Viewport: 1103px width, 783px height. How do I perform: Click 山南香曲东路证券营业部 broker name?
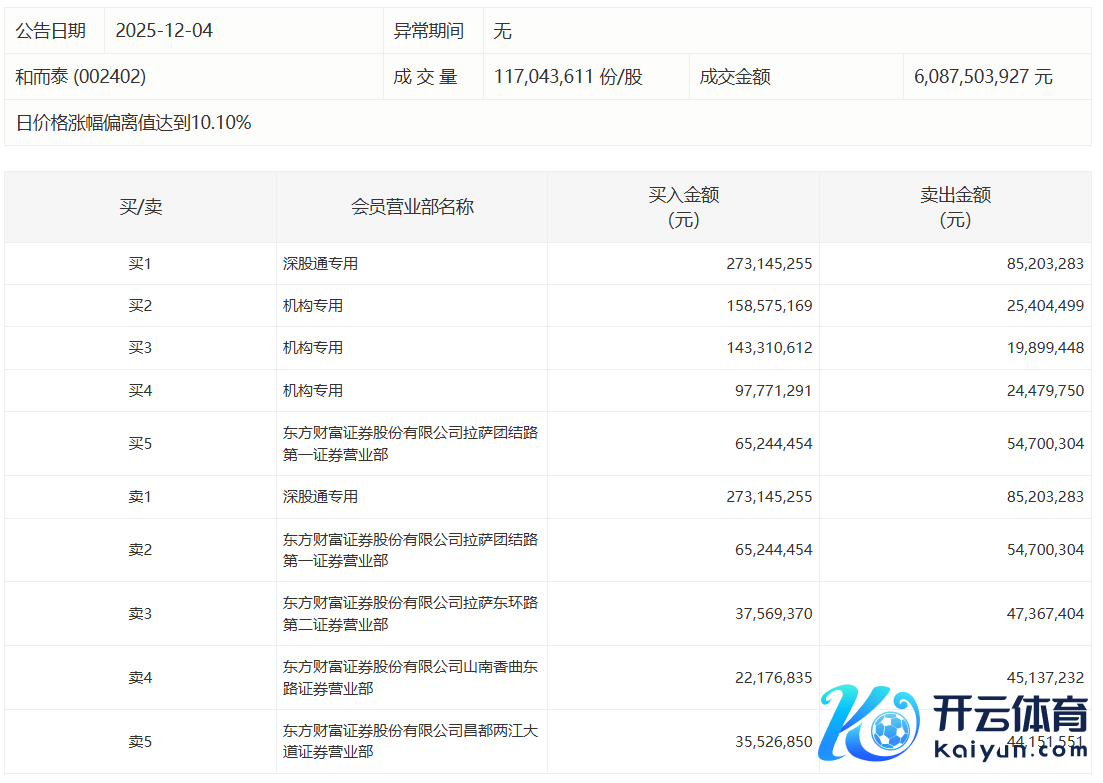click(x=410, y=677)
